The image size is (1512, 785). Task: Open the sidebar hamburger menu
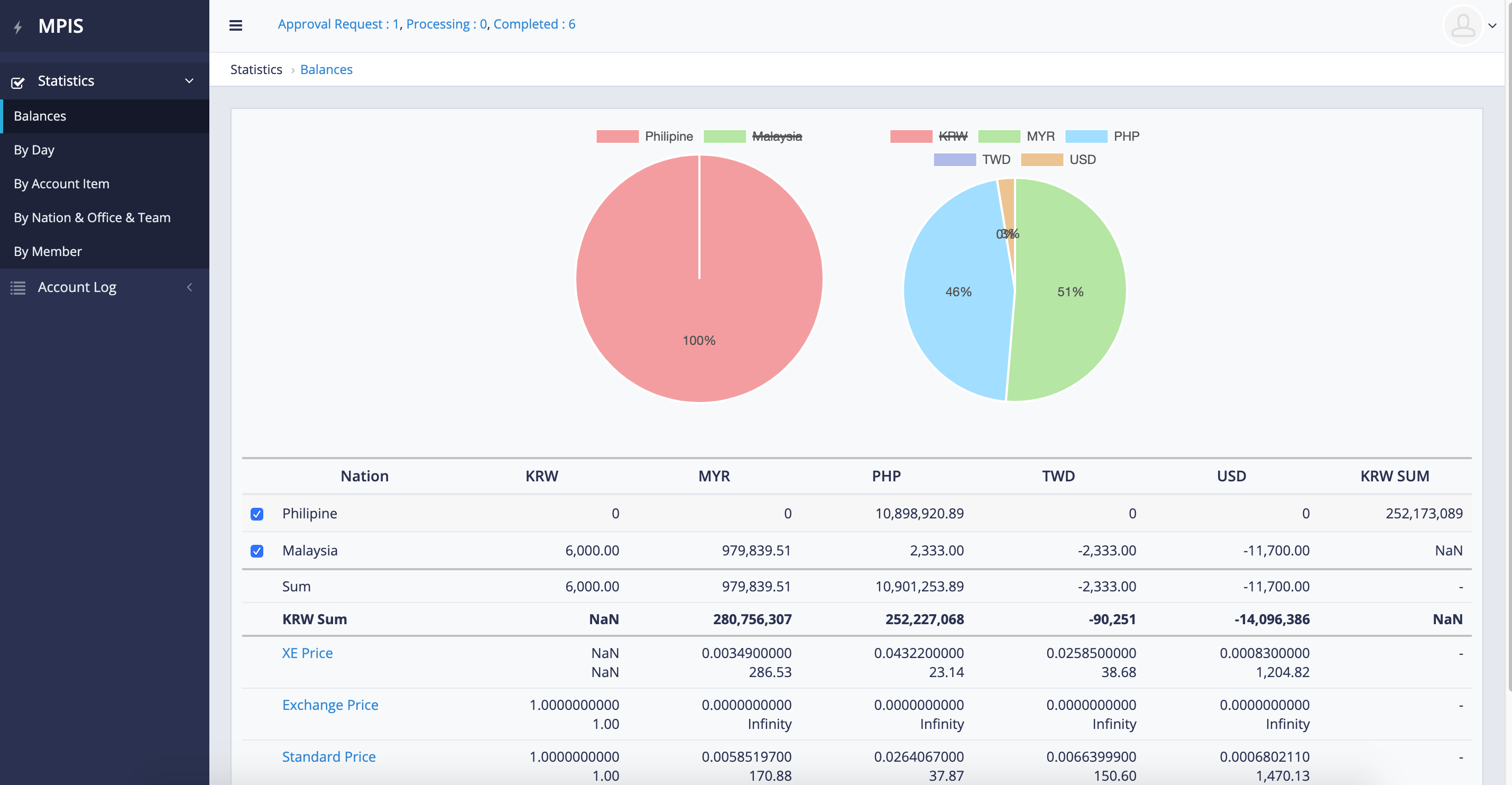[235, 25]
